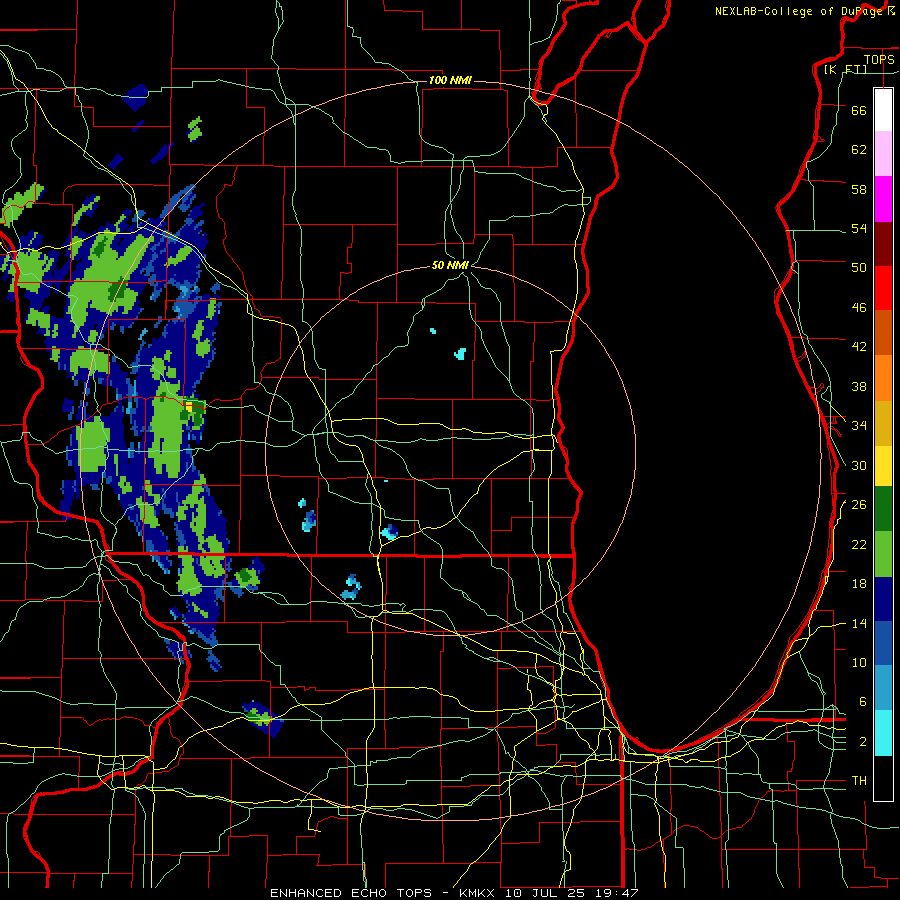
Task: Select the light green legend swatch
Action: point(883,554)
